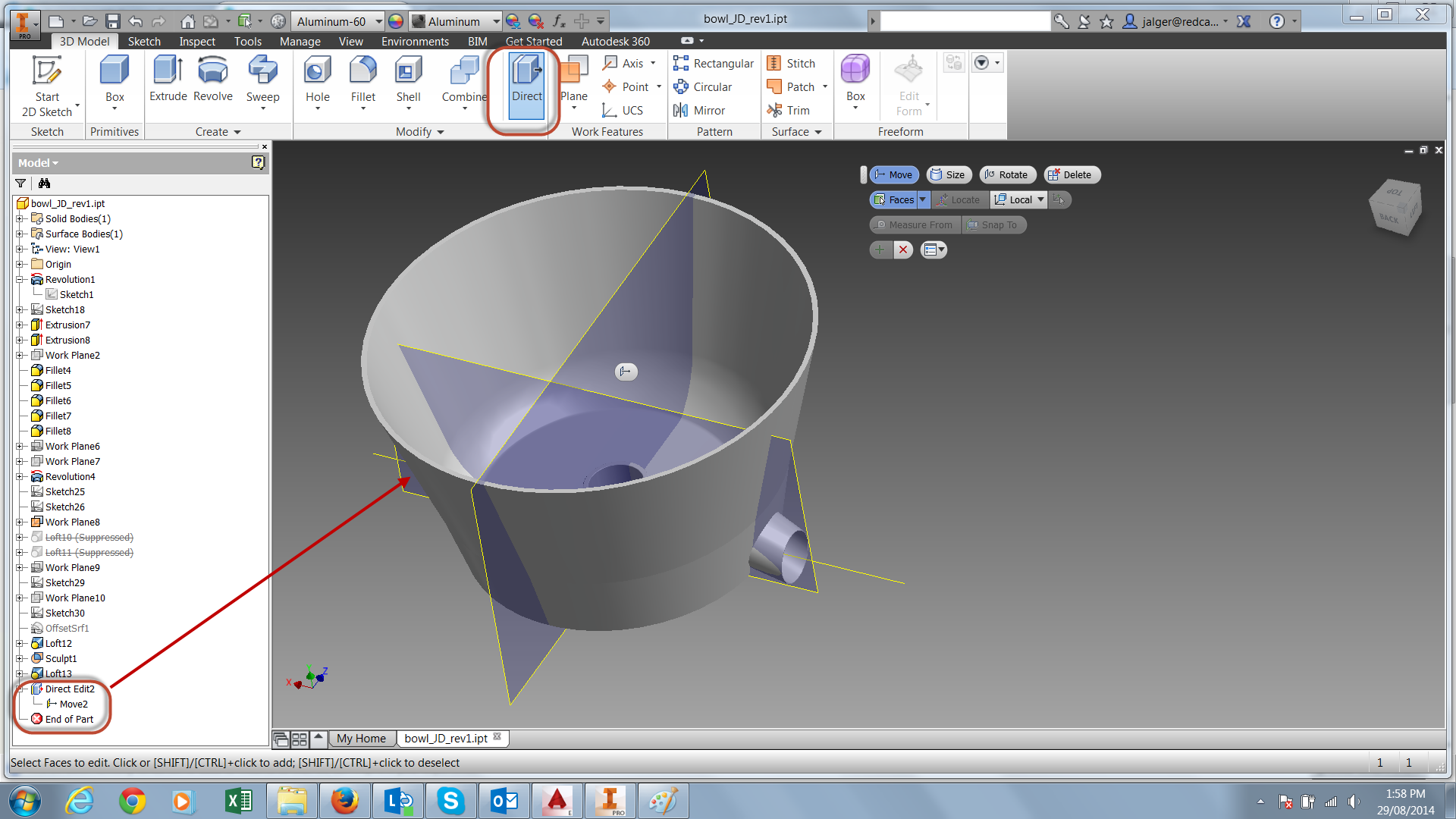
Task: Click the Trim surface tool
Action: (x=789, y=111)
